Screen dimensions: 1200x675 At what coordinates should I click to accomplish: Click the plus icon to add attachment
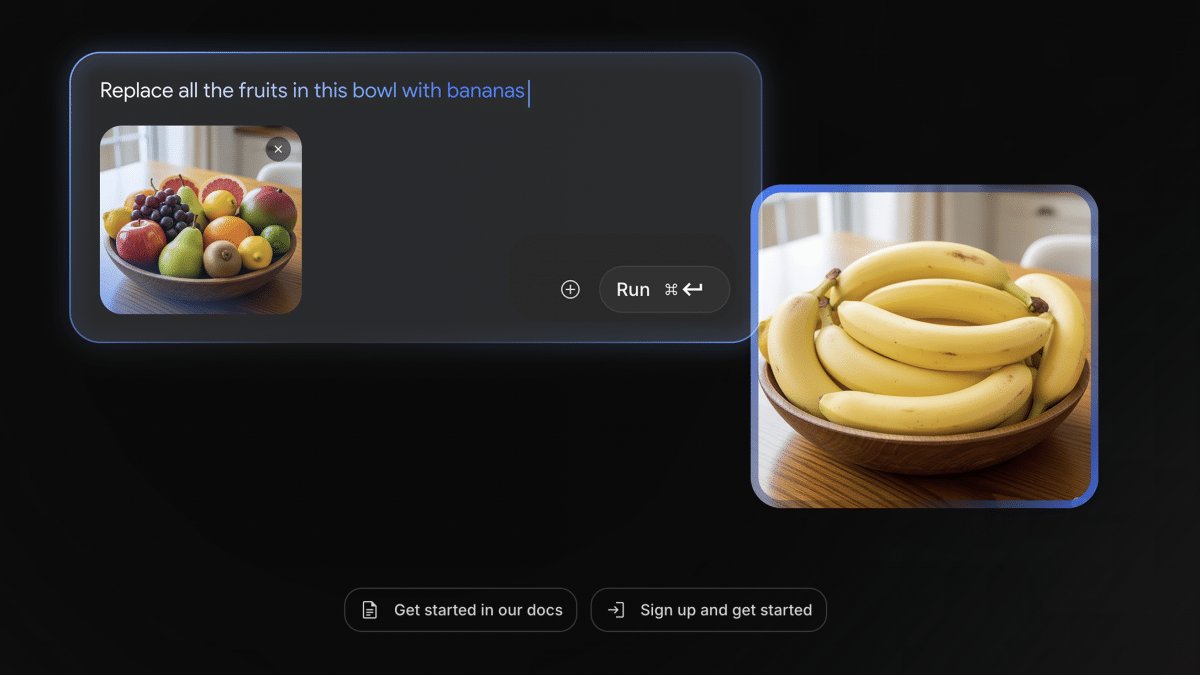tap(570, 289)
